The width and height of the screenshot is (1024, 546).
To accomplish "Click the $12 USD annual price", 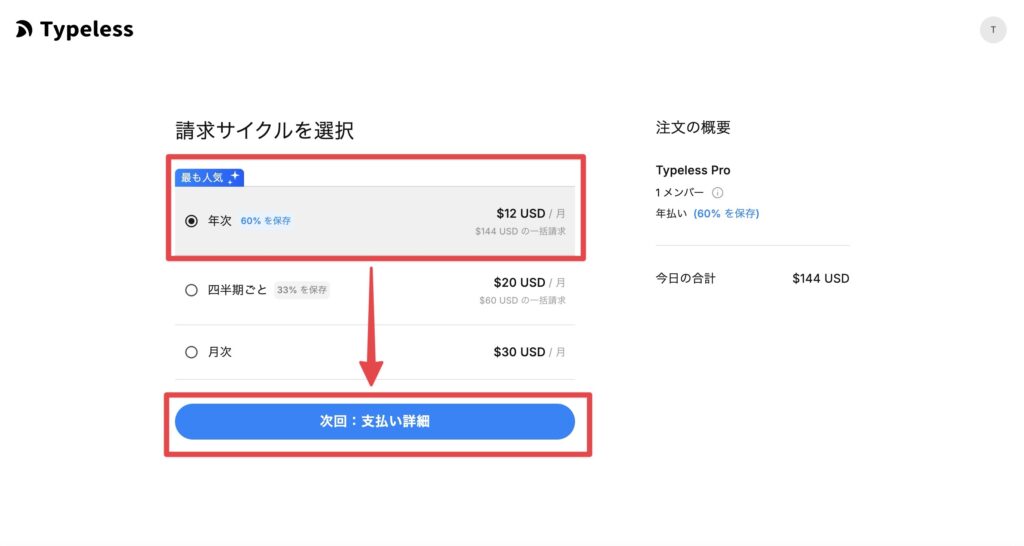I will point(520,214).
